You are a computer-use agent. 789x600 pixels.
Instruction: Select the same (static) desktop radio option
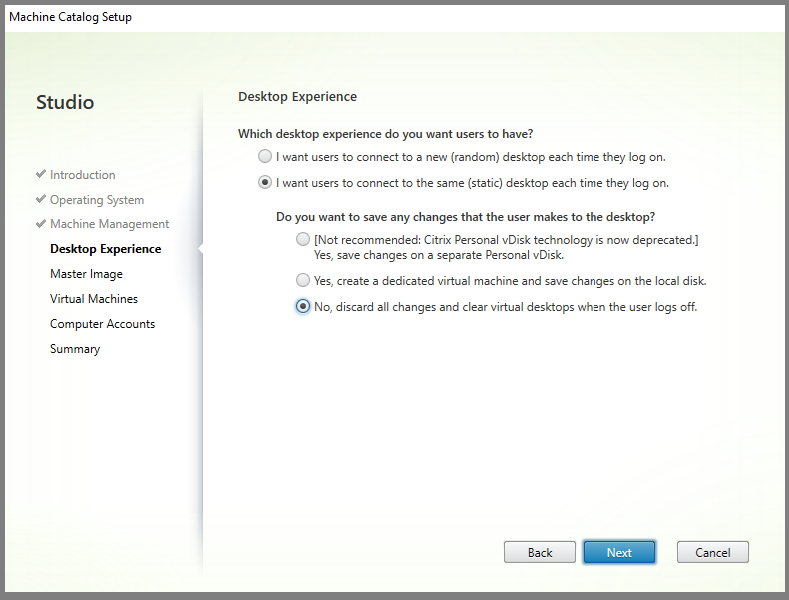tap(265, 182)
